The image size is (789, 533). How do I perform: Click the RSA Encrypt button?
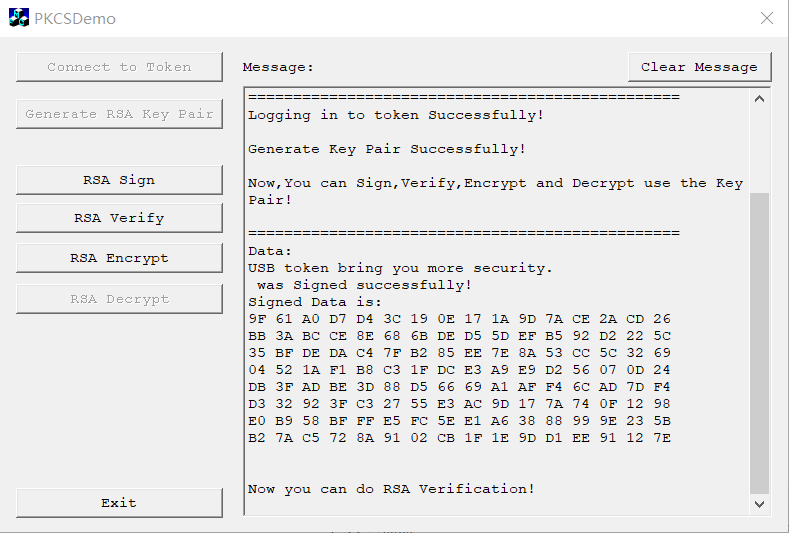click(x=119, y=258)
